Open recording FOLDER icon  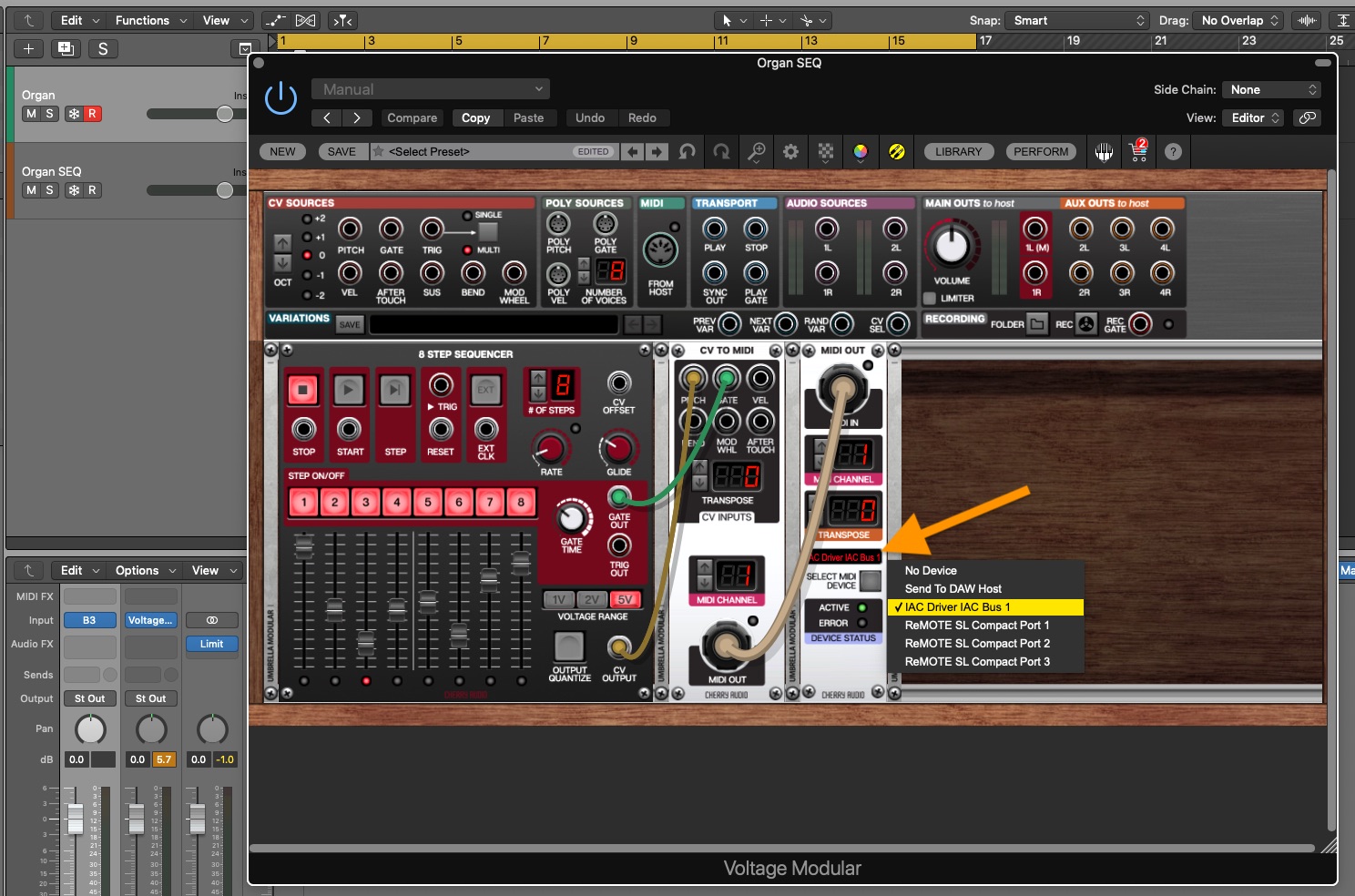pos(1037,323)
